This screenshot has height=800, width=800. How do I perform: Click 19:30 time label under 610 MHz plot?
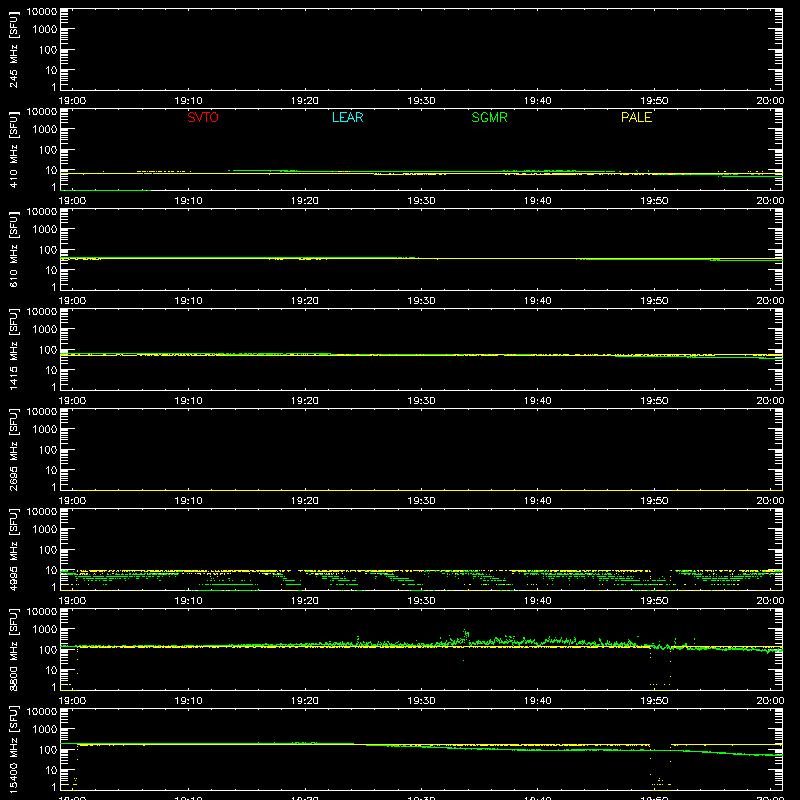[421, 301]
